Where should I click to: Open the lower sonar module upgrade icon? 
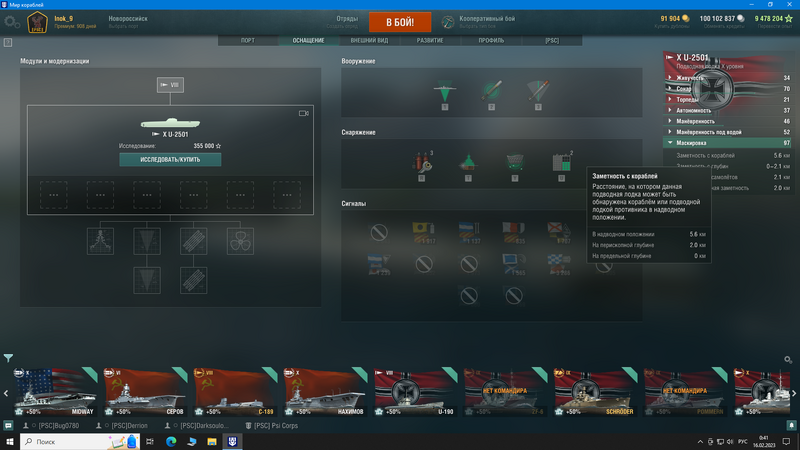[x=147, y=280]
